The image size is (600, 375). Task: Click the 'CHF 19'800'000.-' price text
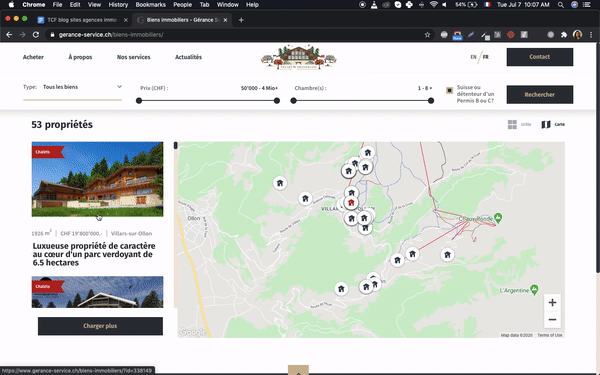point(81,233)
